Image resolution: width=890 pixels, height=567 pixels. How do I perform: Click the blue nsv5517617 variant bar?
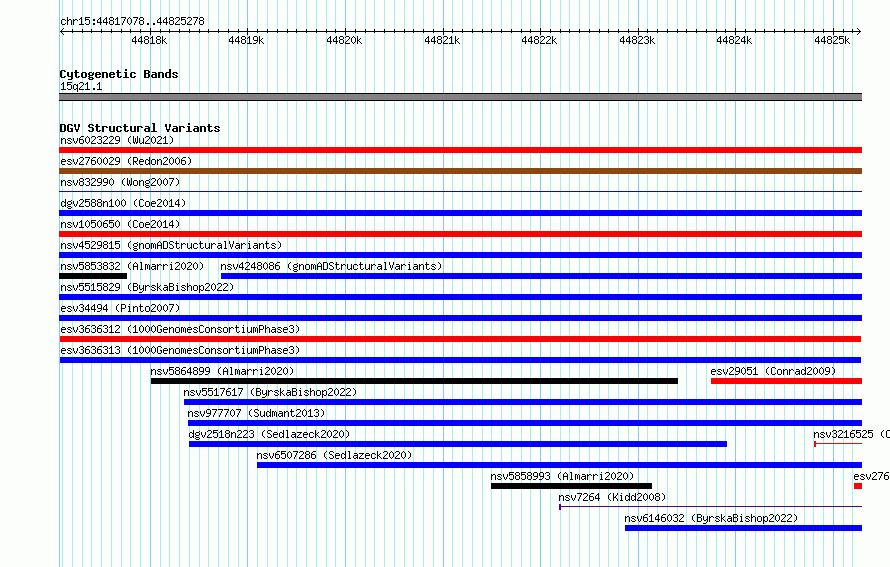[x=523, y=402]
